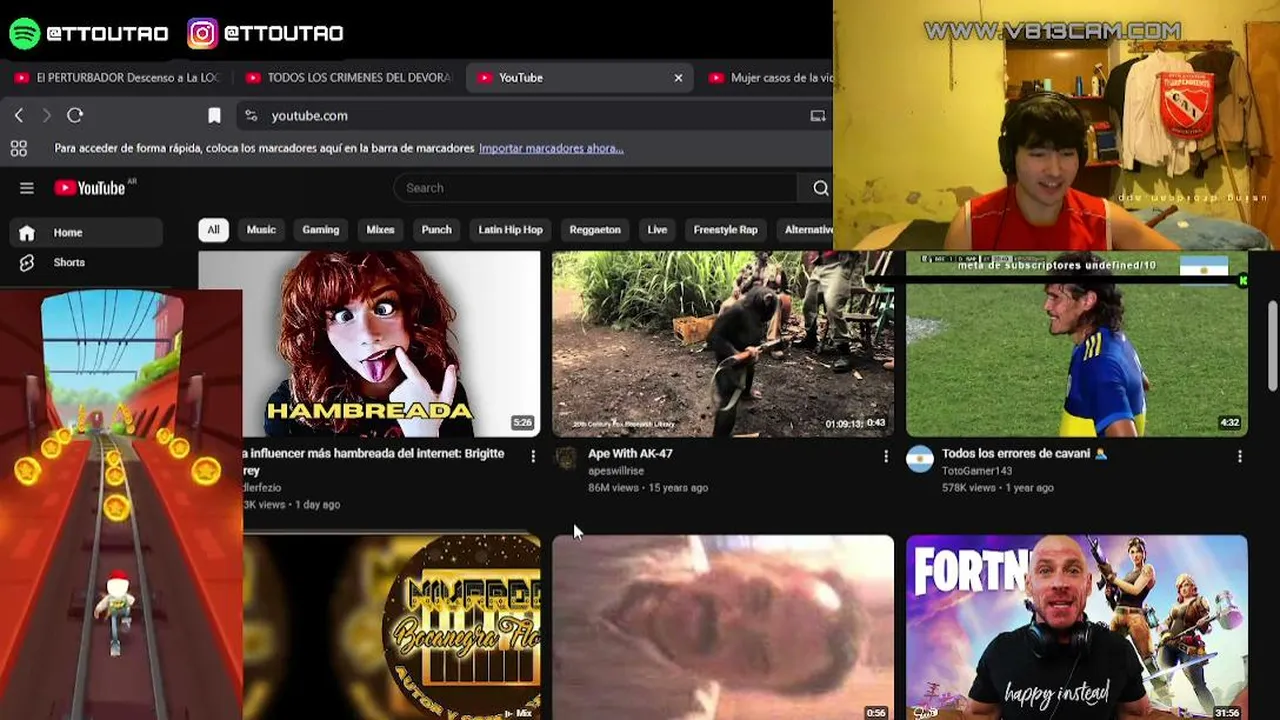Go back with the browser back arrow

[19, 116]
